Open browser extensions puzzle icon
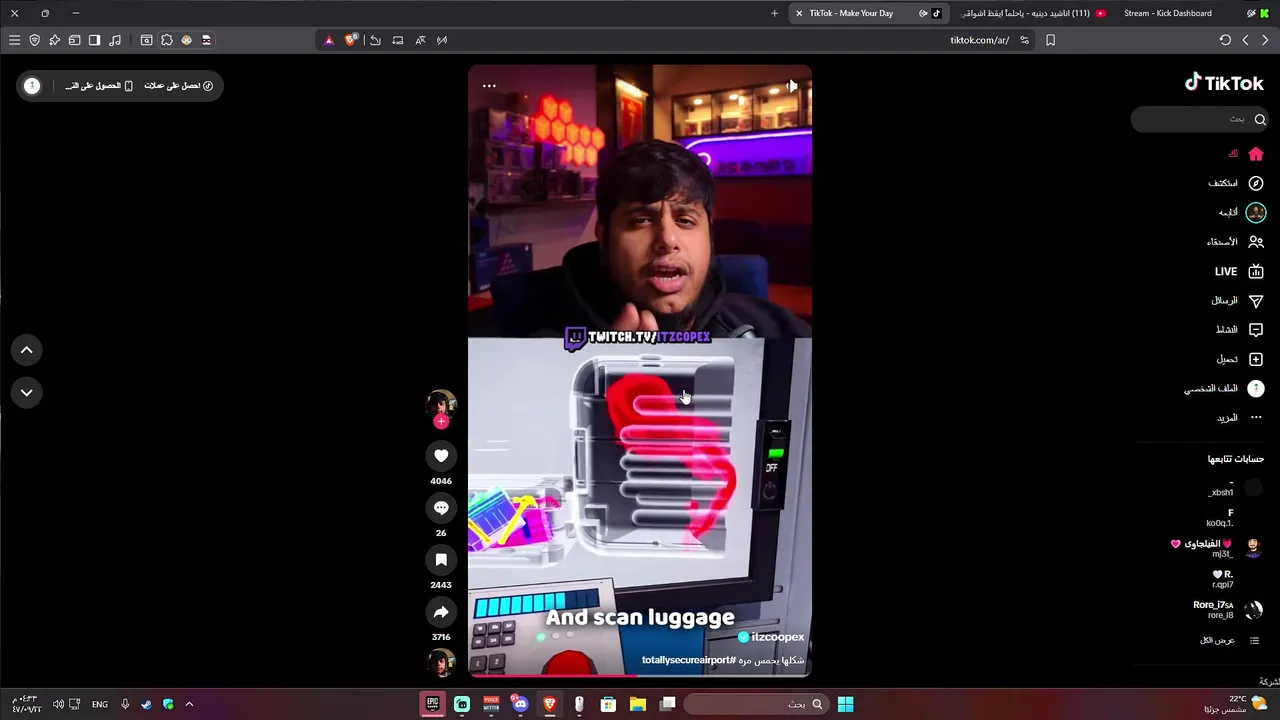The image size is (1280, 720). tap(166, 40)
